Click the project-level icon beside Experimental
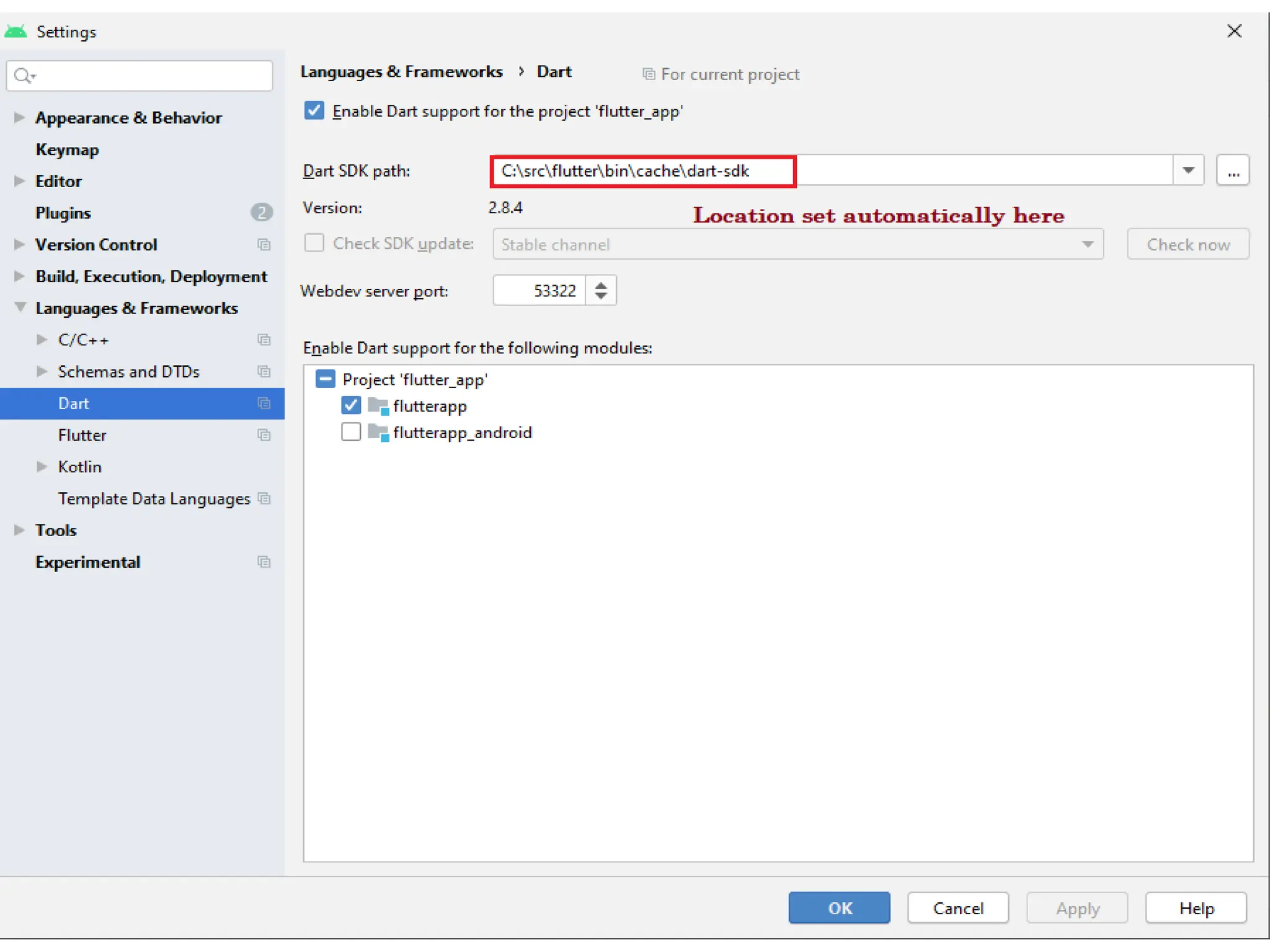Viewport: 1270px width, 952px height. click(x=264, y=562)
